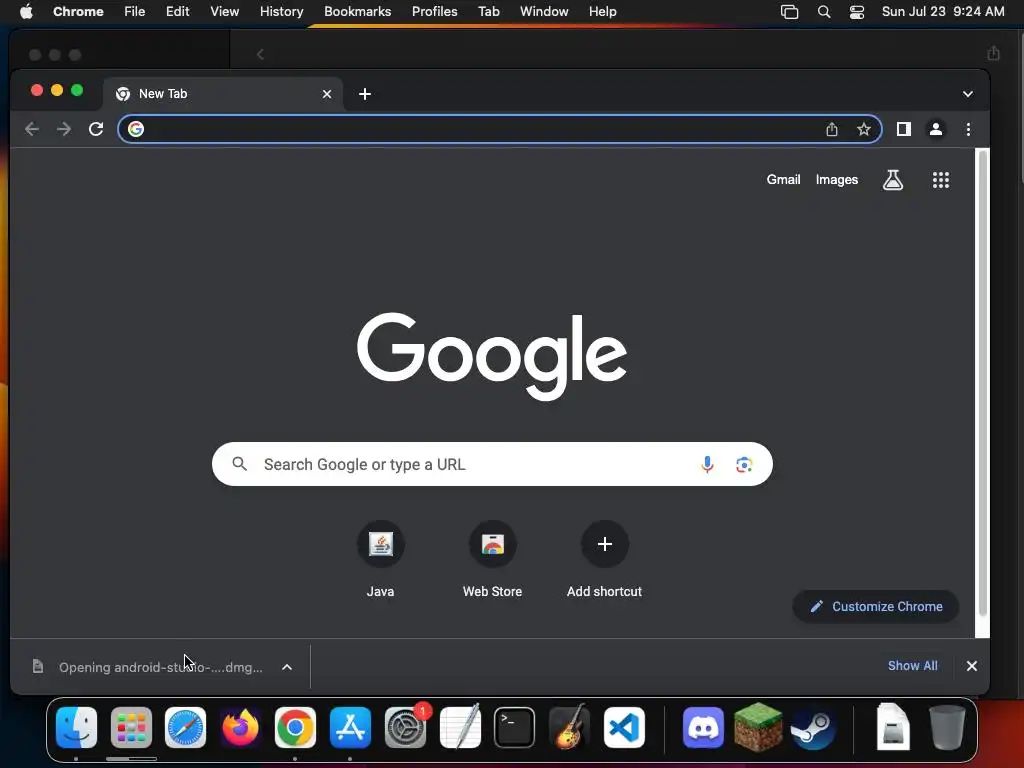Image resolution: width=1024 pixels, height=768 pixels.
Task: Start voice search with the microphone
Action: point(707,464)
